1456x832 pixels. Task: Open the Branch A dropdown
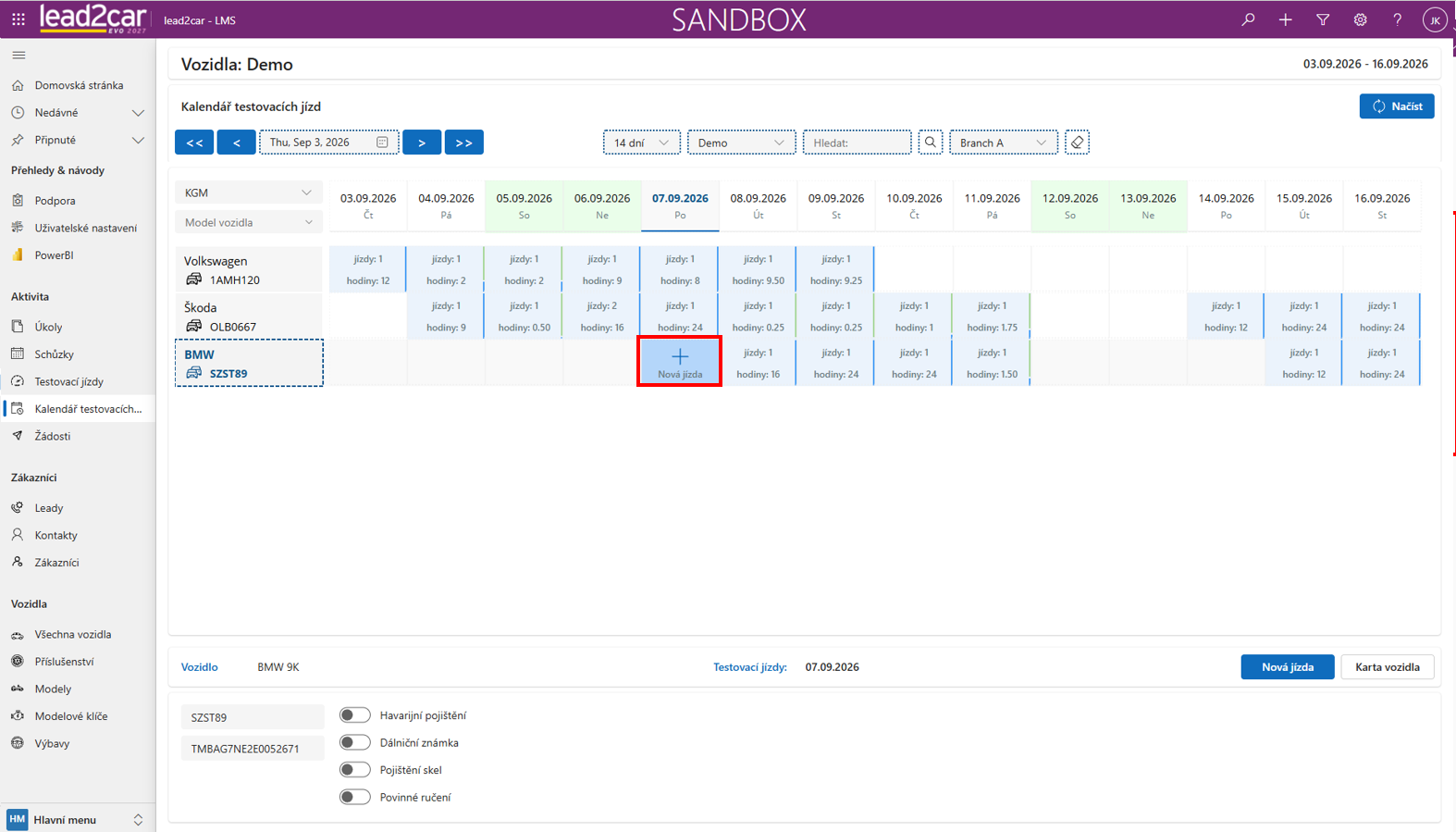[x=1004, y=143]
